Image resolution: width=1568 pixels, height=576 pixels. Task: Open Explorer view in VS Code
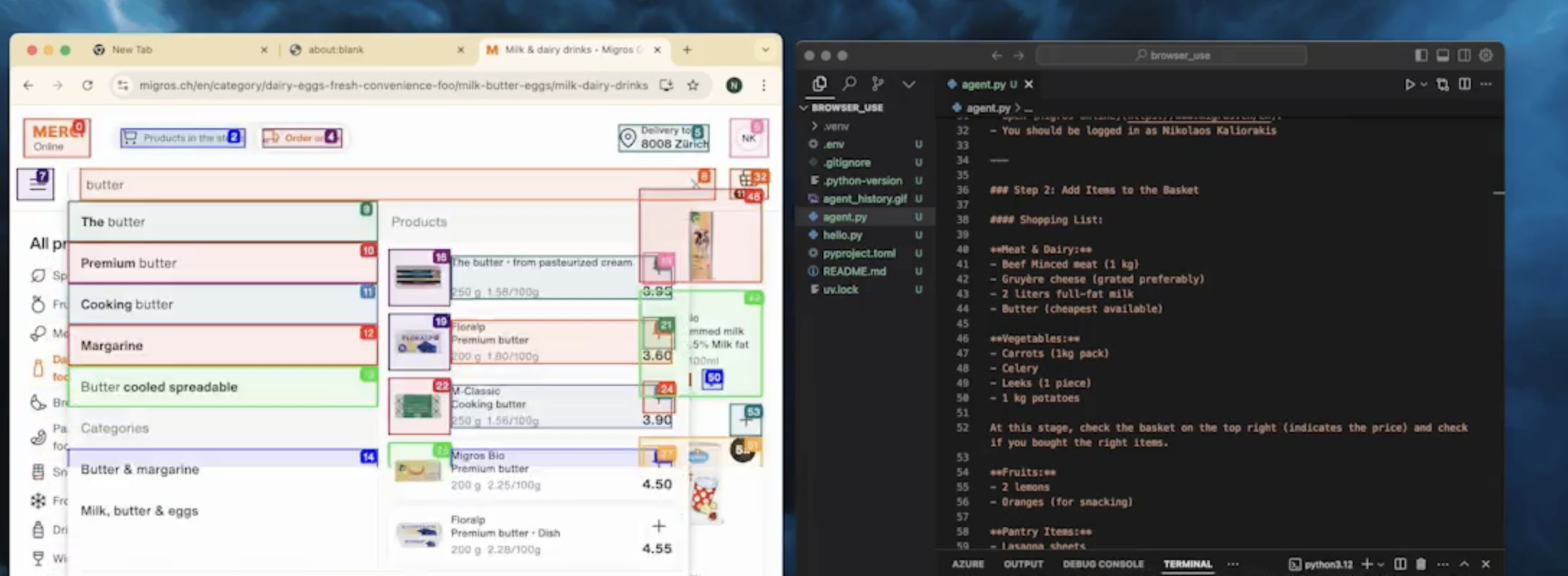point(819,84)
